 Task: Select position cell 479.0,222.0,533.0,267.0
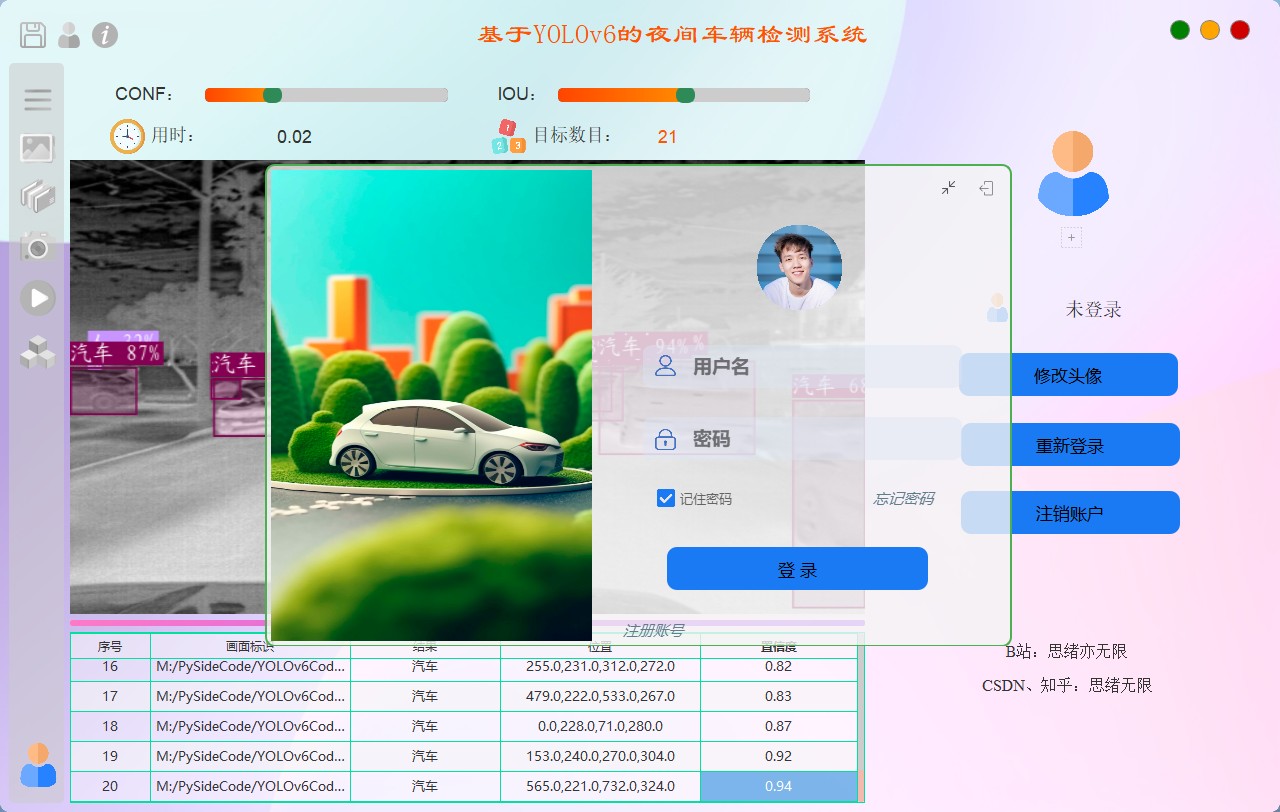click(600, 696)
